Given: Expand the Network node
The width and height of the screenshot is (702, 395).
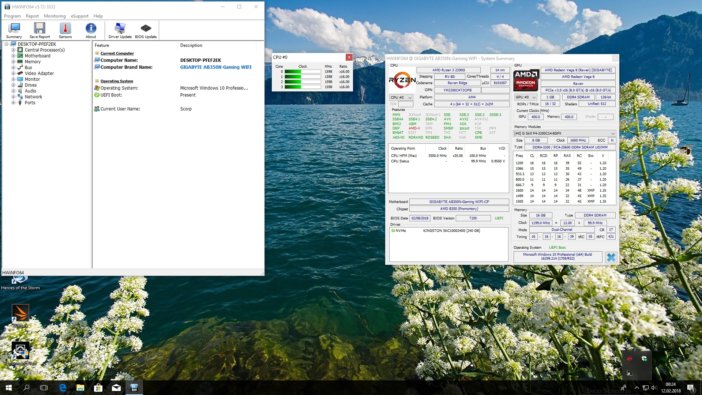Looking at the screenshot, I should tap(13, 97).
